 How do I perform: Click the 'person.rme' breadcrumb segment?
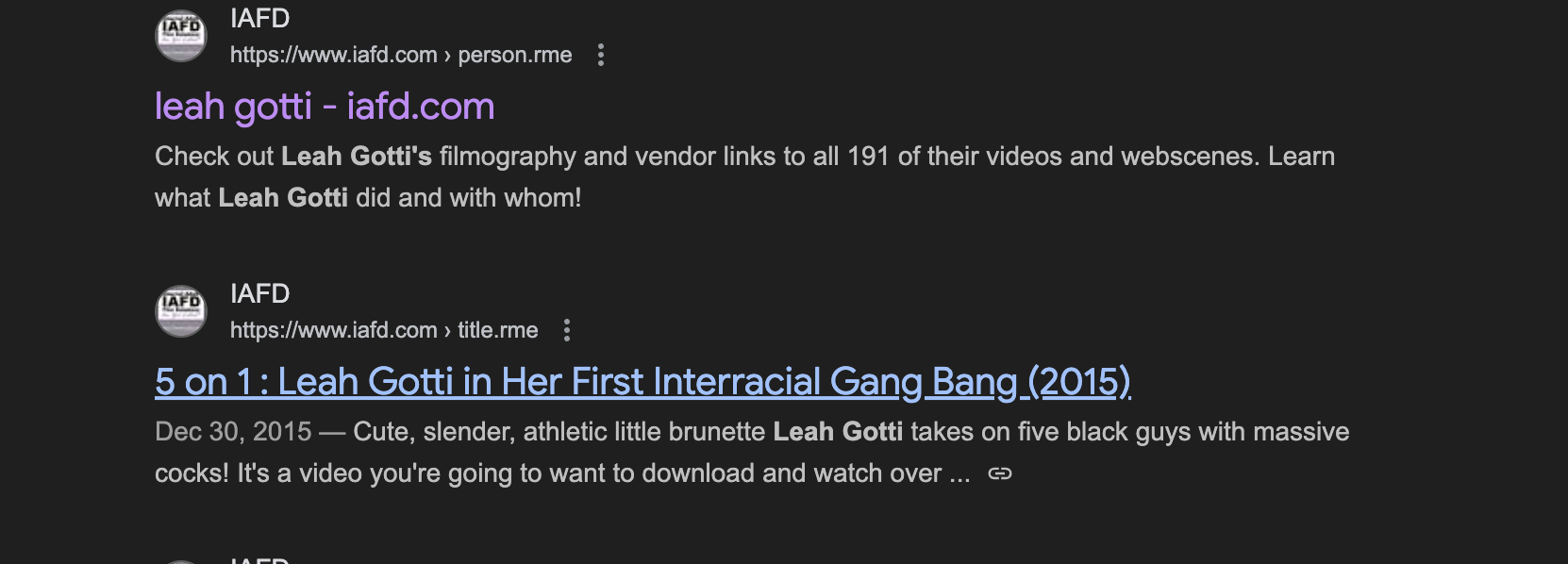tap(514, 56)
